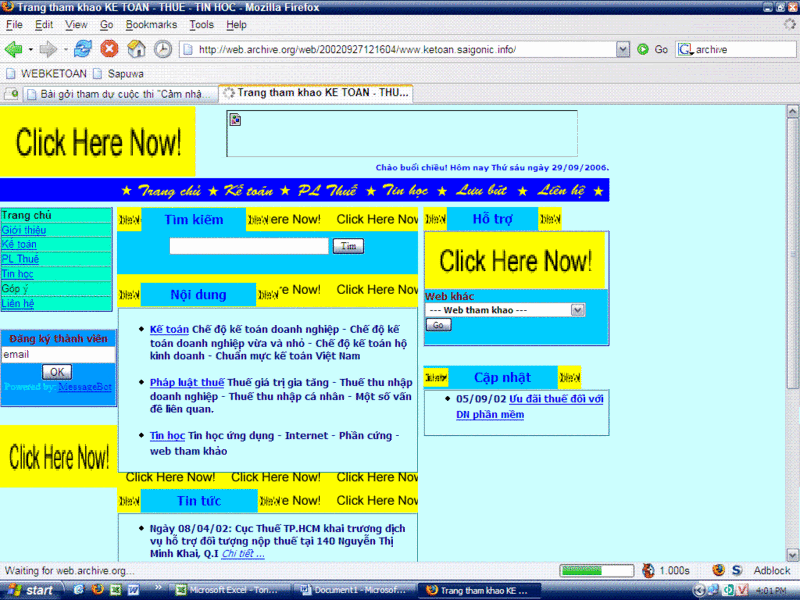Open the Back button history dropdown arrow

tap(30, 49)
